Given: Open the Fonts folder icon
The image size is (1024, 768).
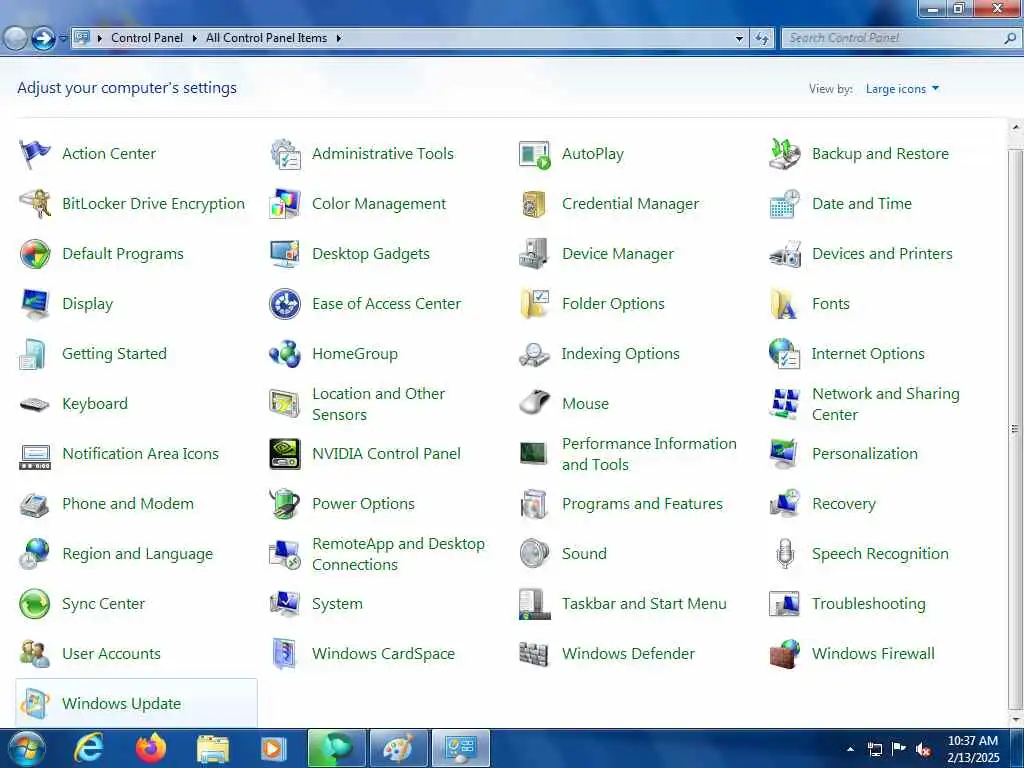Looking at the screenshot, I should coord(784,304).
